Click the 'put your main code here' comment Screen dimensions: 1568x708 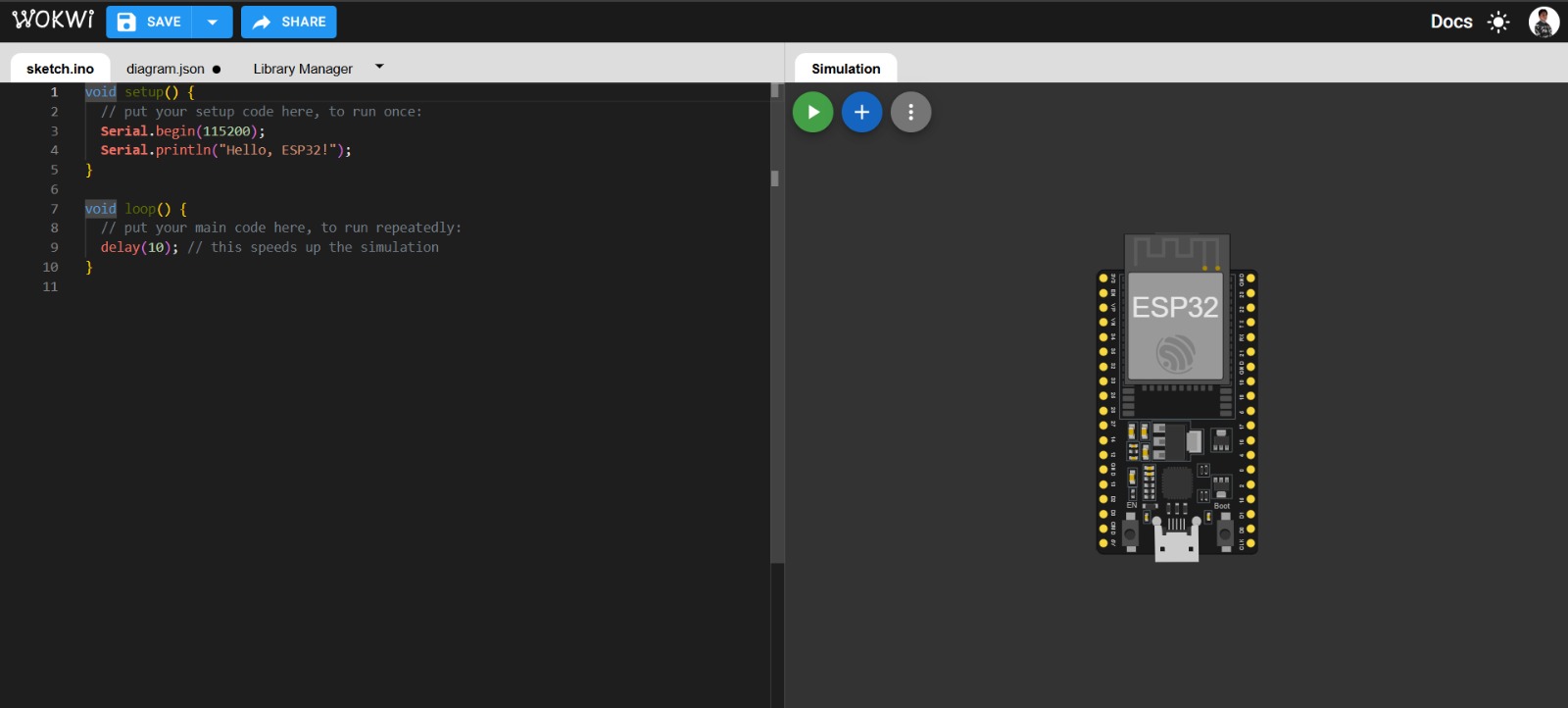coord(280,228)
